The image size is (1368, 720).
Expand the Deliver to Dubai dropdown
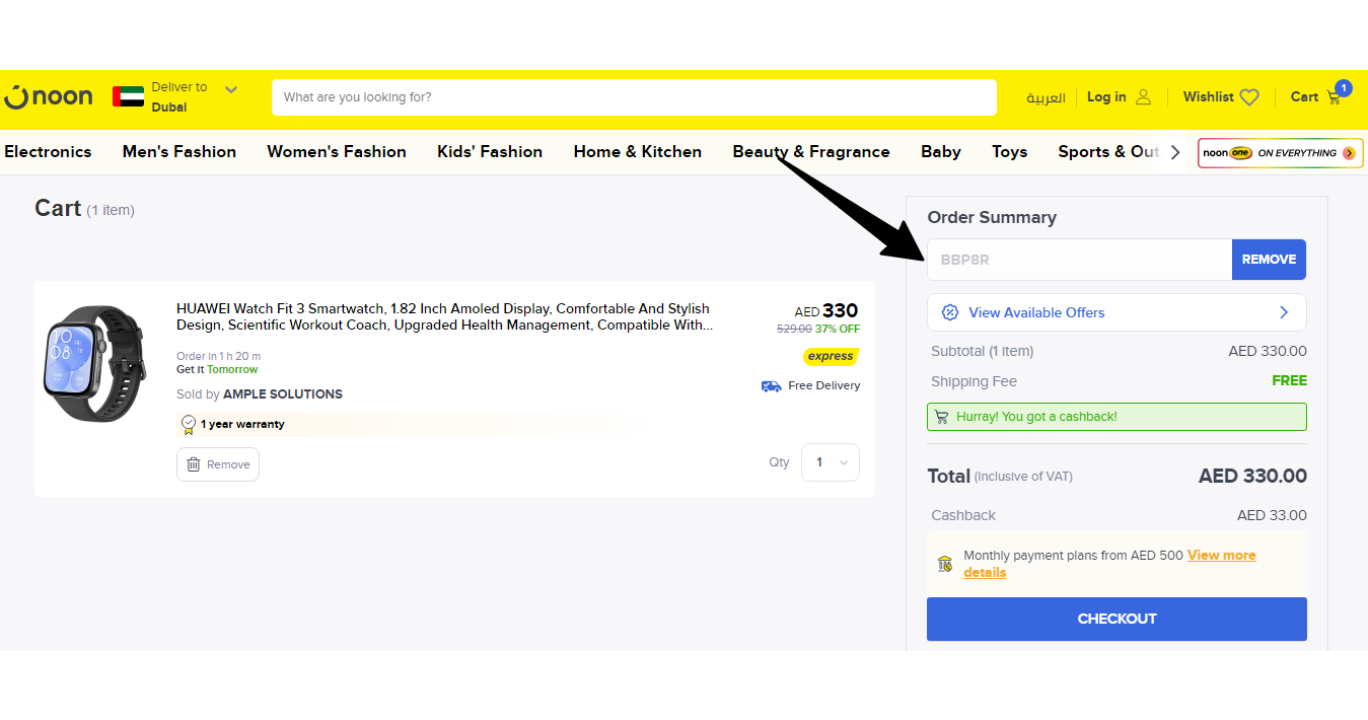(231, 90)
